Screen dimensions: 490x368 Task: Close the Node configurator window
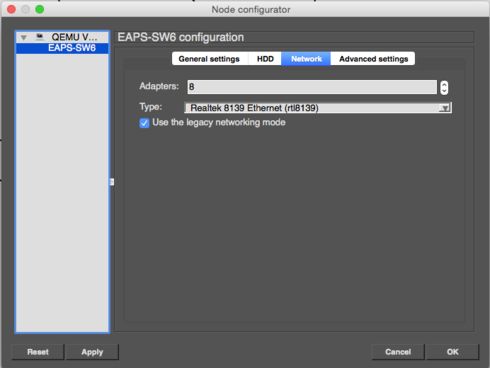point(11,9)
